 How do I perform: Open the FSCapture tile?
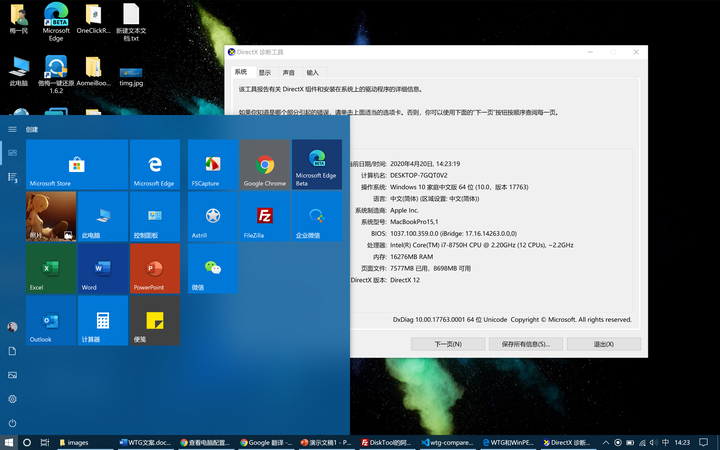213,164
